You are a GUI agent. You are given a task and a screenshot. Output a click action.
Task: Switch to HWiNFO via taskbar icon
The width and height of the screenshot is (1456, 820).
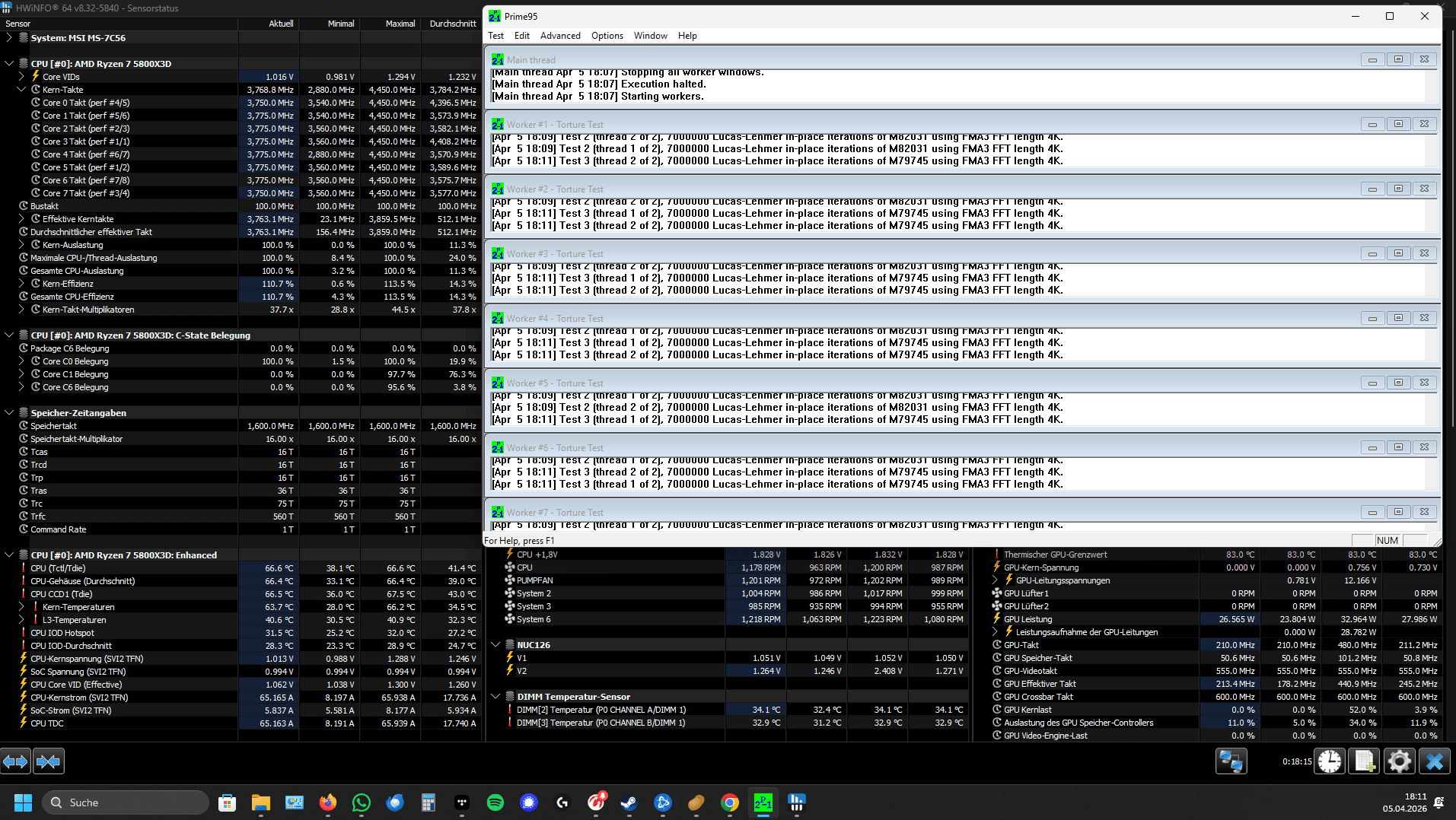[797, 803]
